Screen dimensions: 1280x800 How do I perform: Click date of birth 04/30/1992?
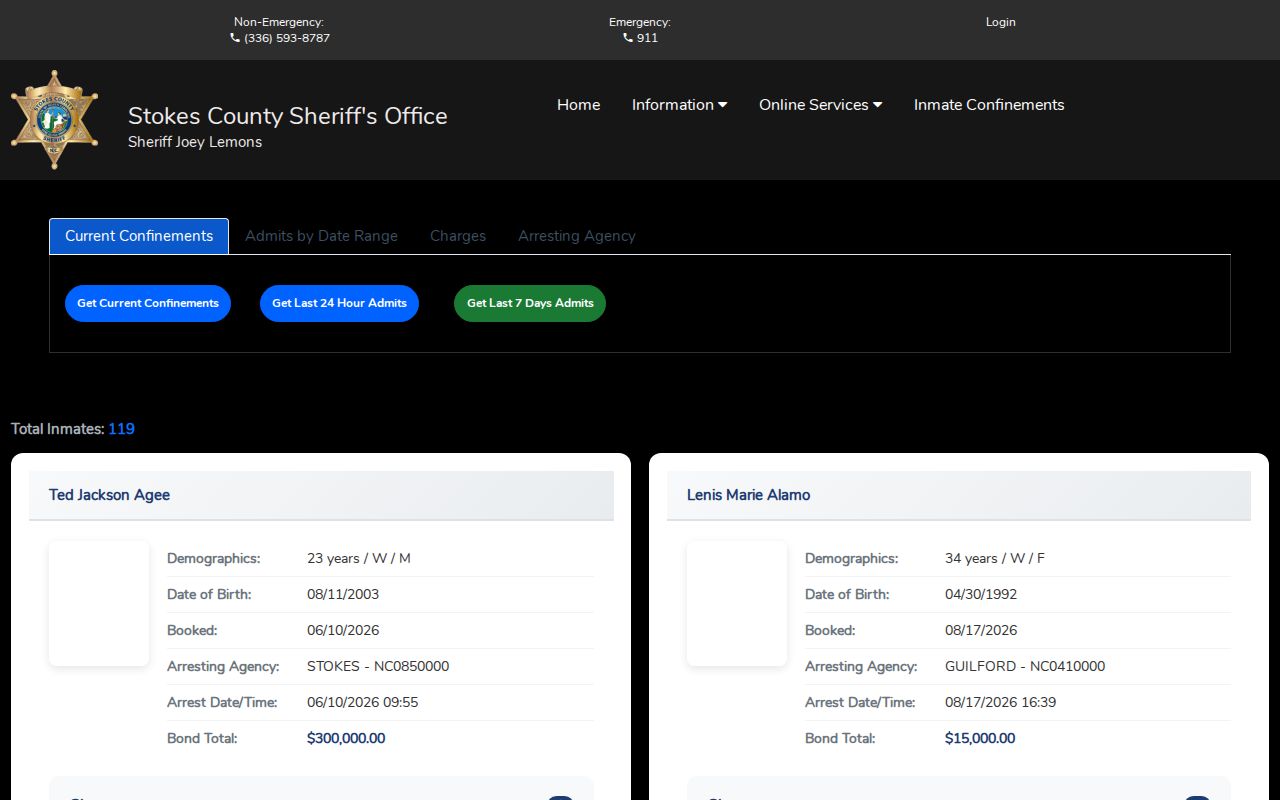click(981, 594)
